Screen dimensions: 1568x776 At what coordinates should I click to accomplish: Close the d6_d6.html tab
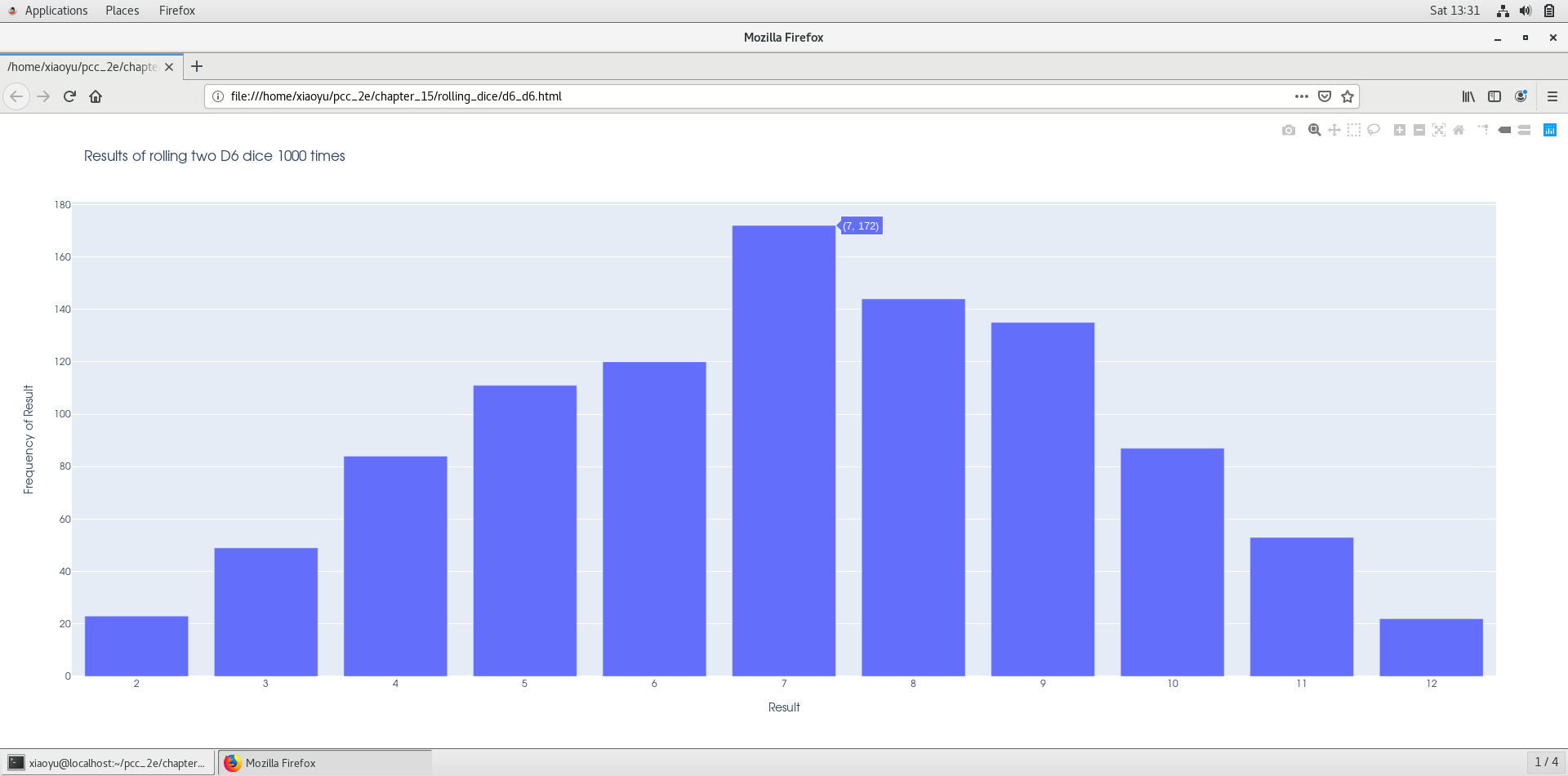pyautogui.click(x=169, y=67)
